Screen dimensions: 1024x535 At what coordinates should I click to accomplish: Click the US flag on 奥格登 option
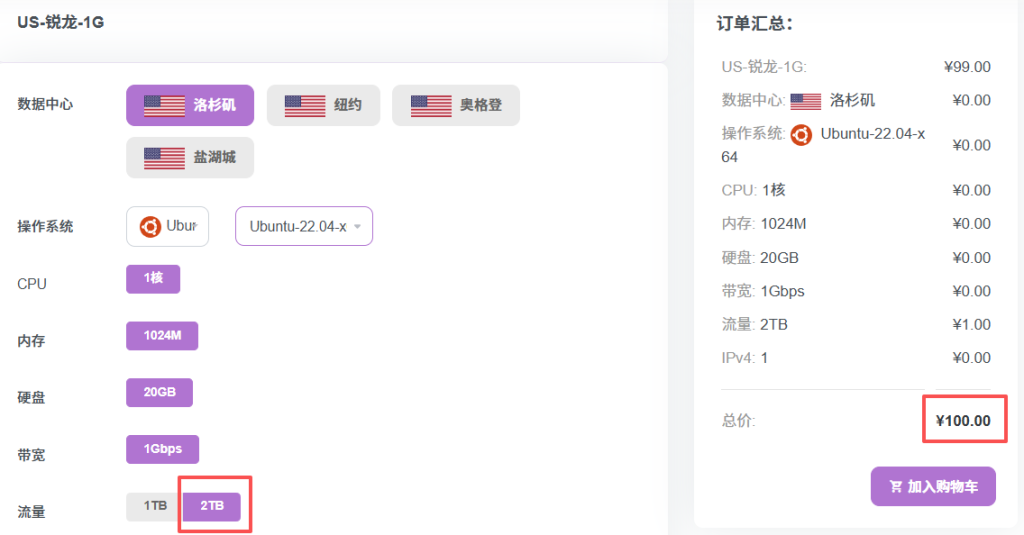(431, 105)
